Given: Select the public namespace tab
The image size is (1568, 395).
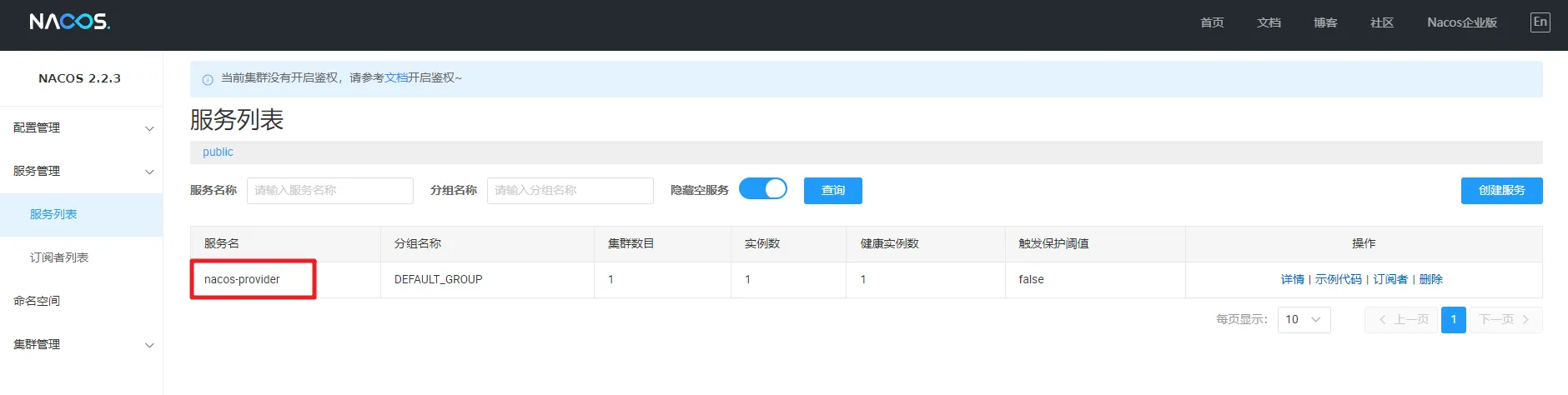Looking at the screenshot, I should (x=218, y=152).
